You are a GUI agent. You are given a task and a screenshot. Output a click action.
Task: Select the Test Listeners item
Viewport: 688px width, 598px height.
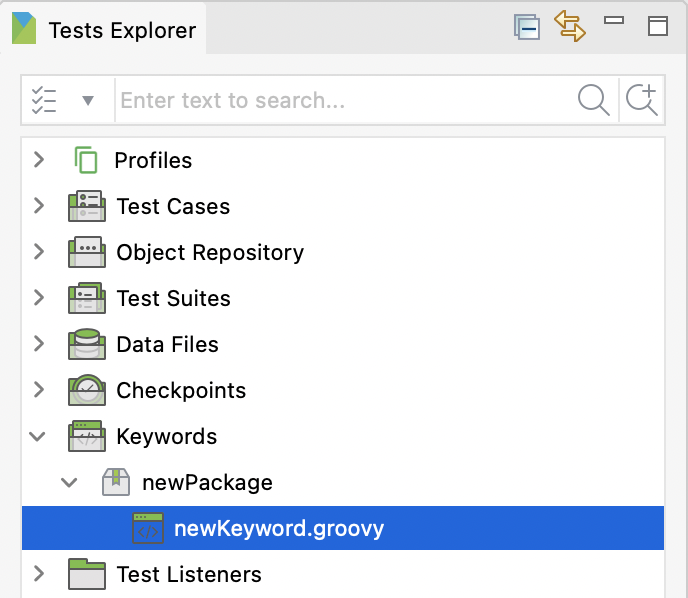point(188,574)
